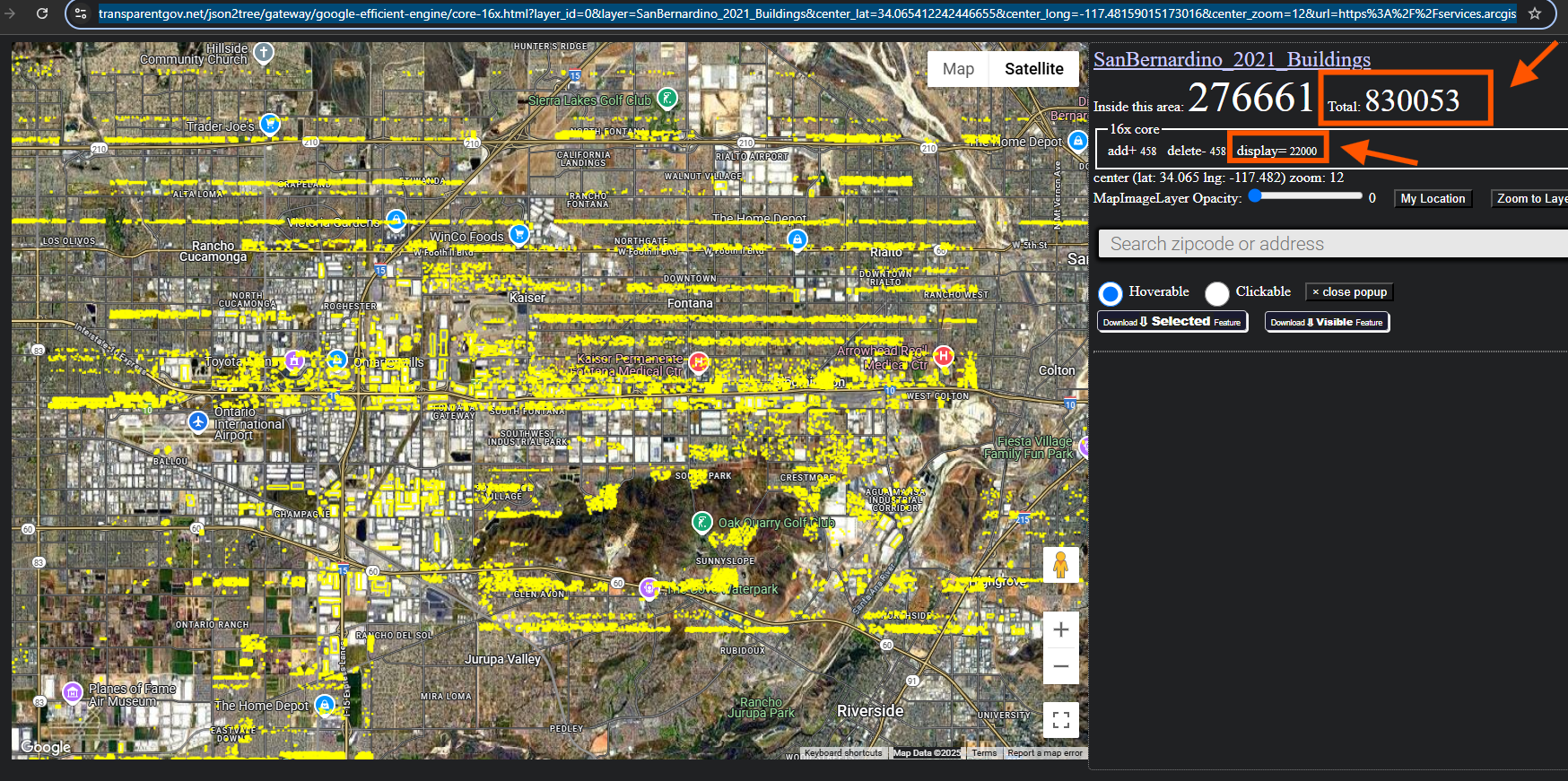Click the Home Depot marker near Eastvale
Image resolution: width=1568 pixels, height=781 pixels.
pyautogui.click(x=325, y=704)
